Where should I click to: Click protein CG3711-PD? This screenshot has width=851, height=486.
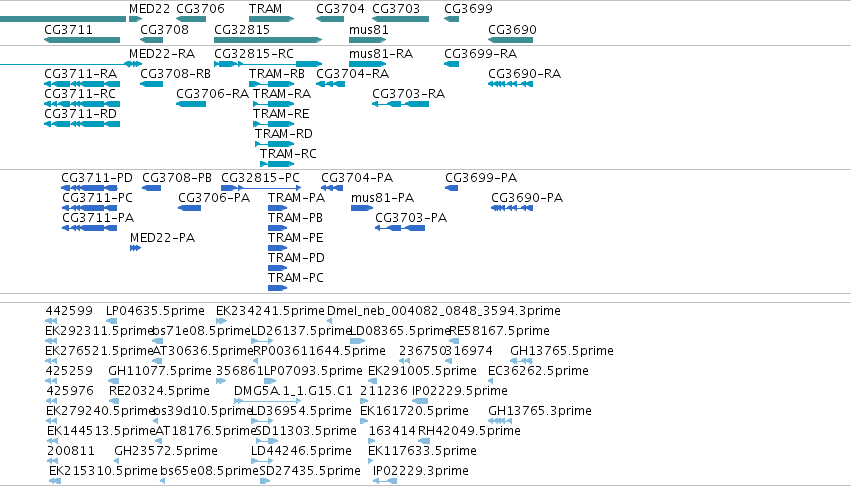click(97, 178)
